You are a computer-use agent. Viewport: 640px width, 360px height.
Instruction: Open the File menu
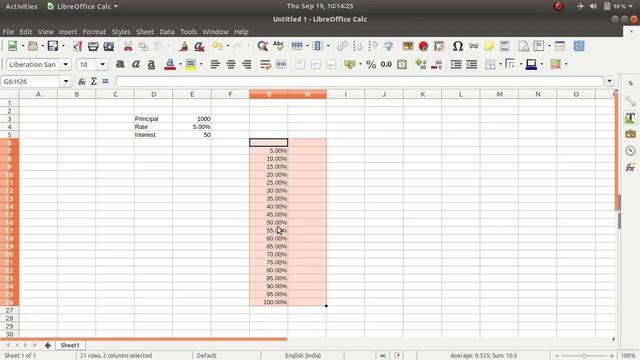[x=8, y=31]
